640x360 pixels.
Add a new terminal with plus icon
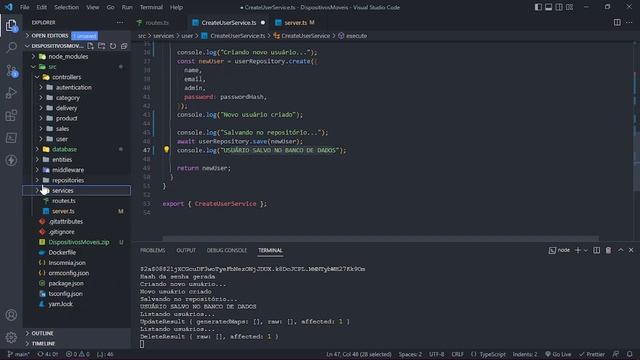click(578, 250)
